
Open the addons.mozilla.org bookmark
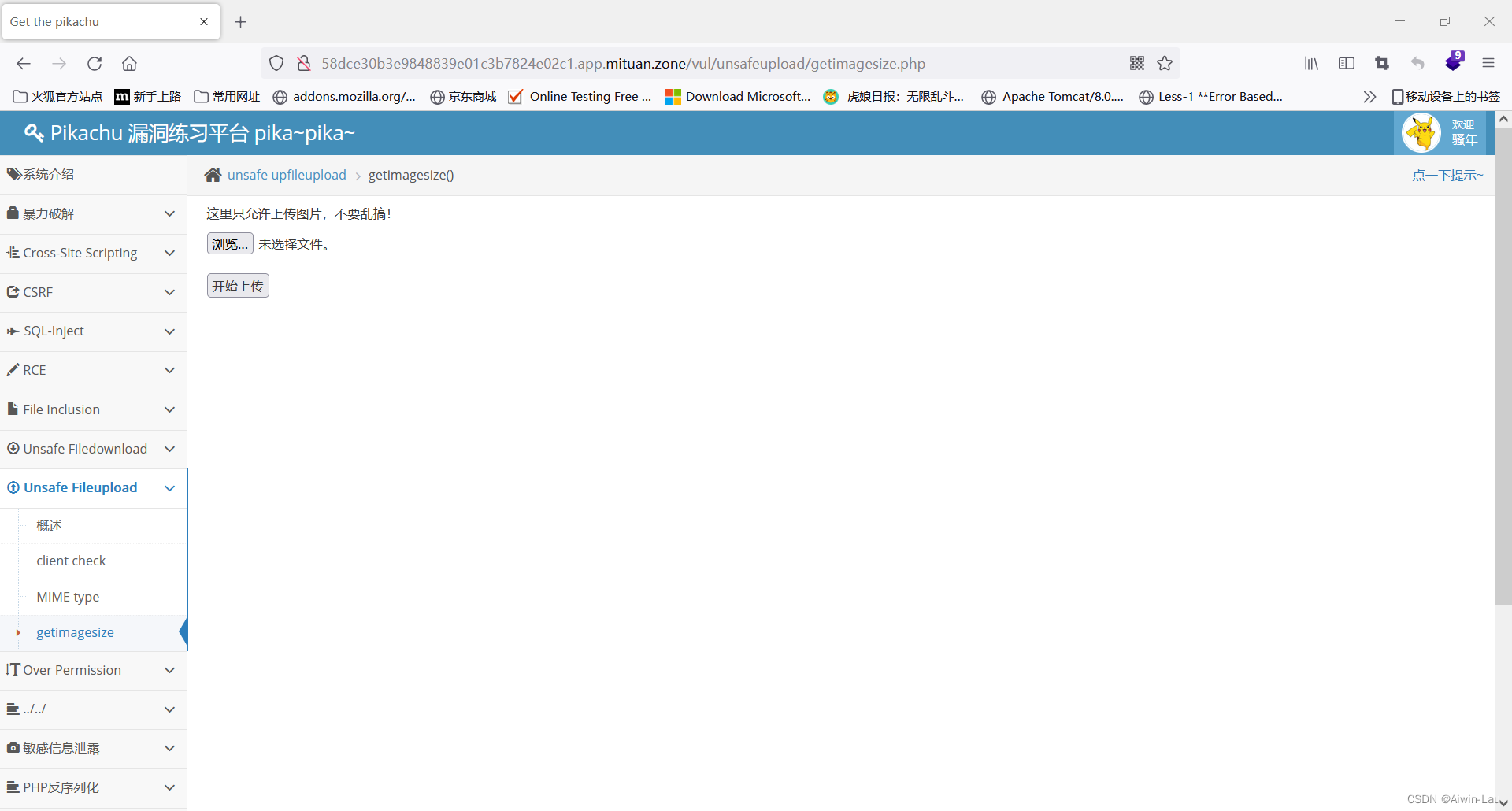pyautogui.click(x=344, y=97)
